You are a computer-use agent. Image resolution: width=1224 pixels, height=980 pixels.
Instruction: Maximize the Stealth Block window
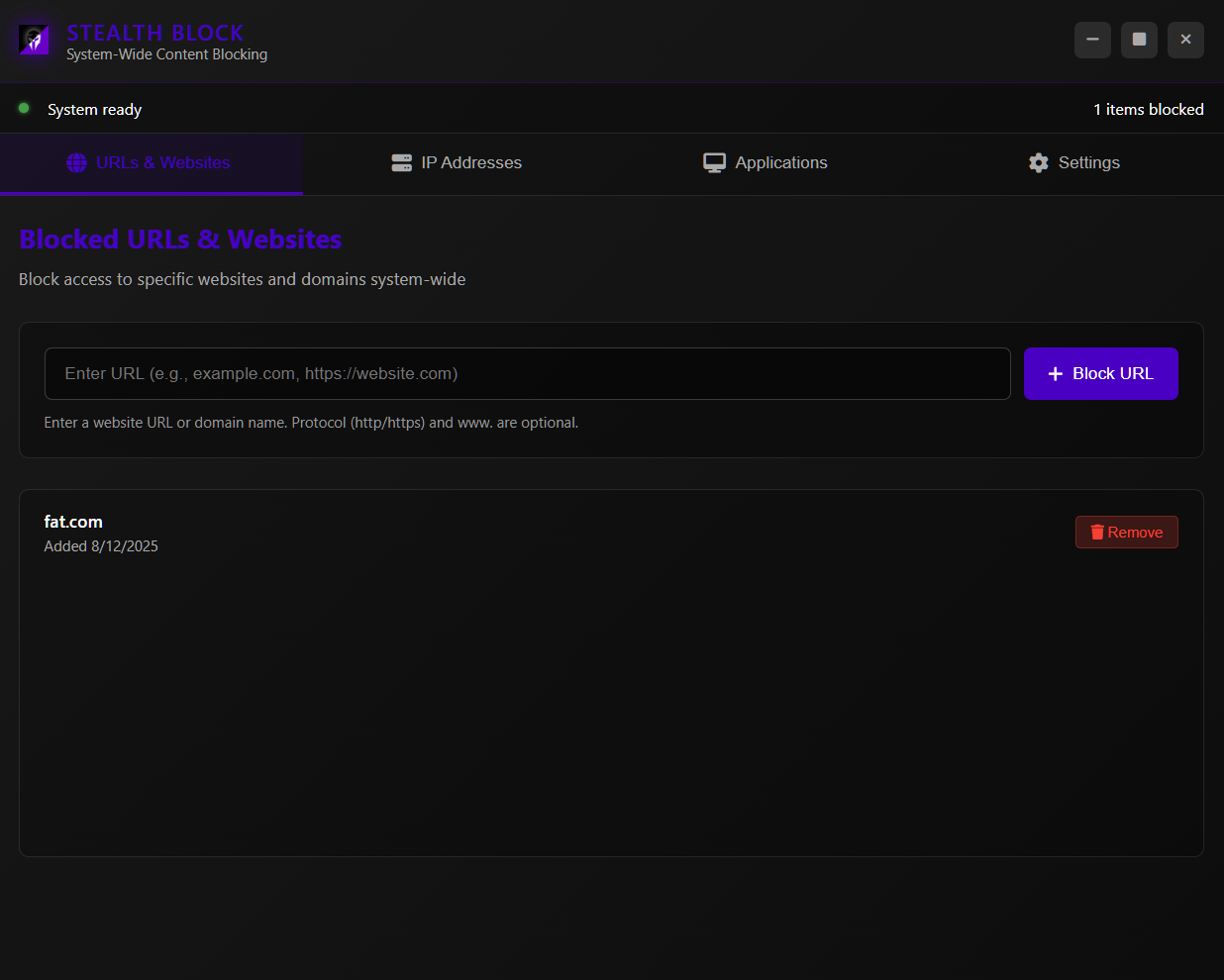tap(1139, 41)
